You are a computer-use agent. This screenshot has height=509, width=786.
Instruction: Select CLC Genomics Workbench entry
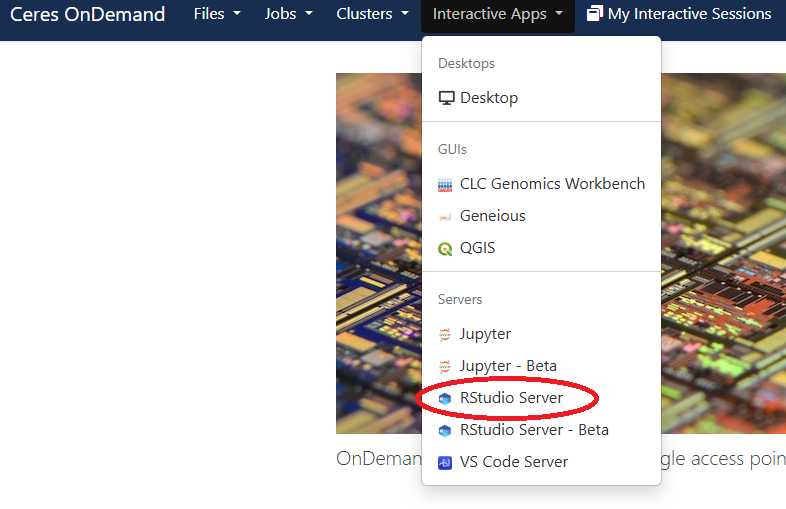[x=541, y=184]
